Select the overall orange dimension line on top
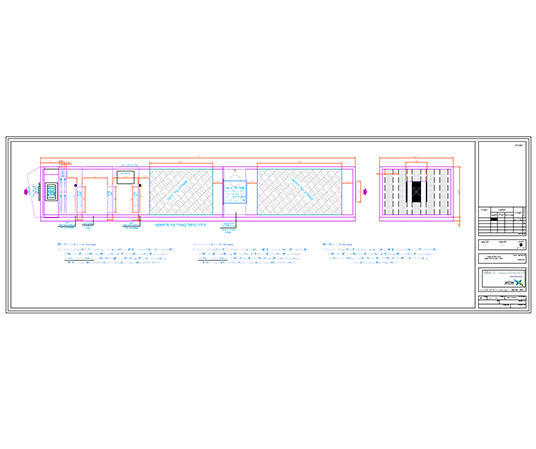Image resolution: width=536 pixels, height=449 pixels. pos(198,158)
